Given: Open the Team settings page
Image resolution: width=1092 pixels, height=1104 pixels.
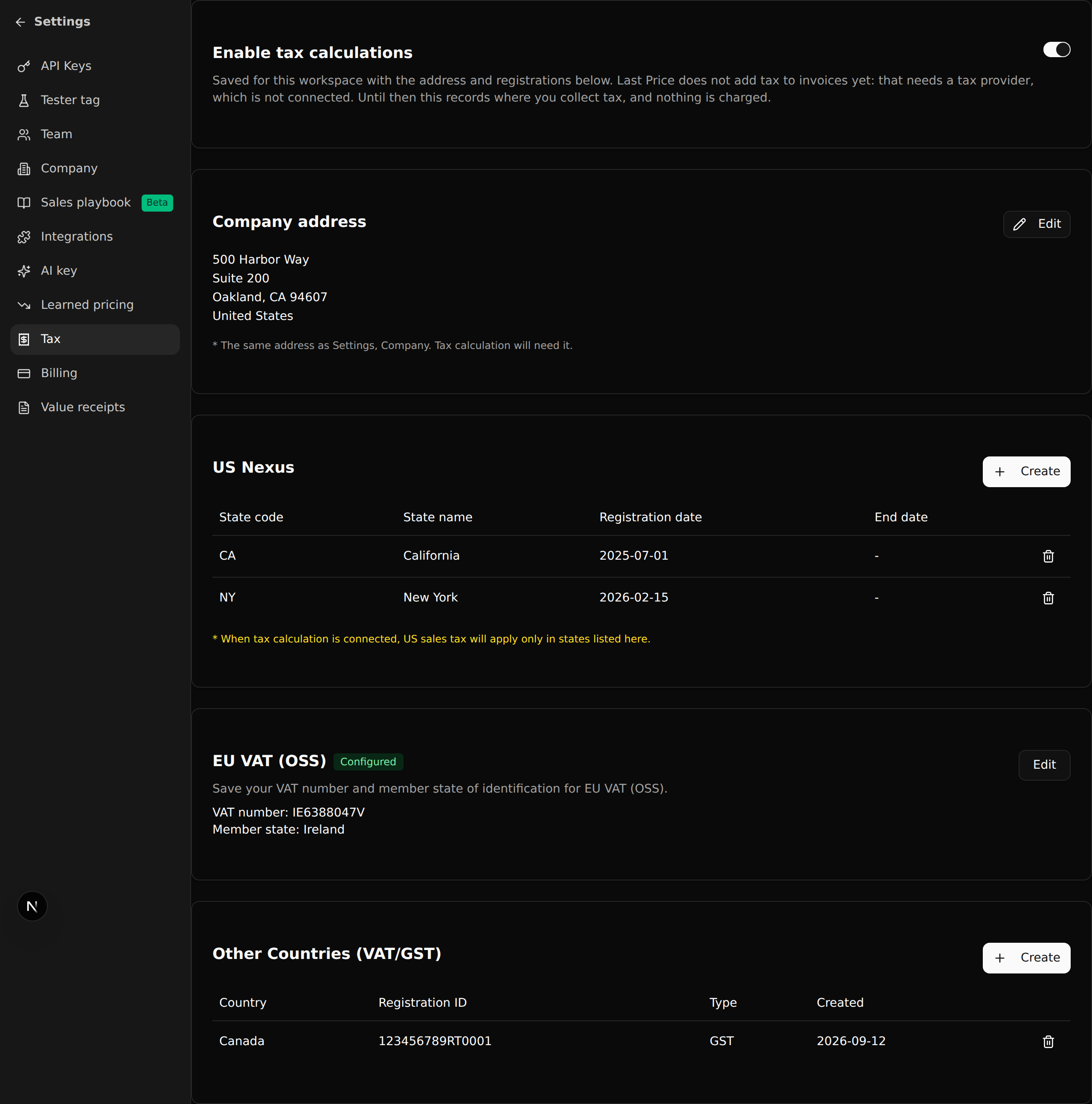Looking at the screenshot, I should [95, 134].
